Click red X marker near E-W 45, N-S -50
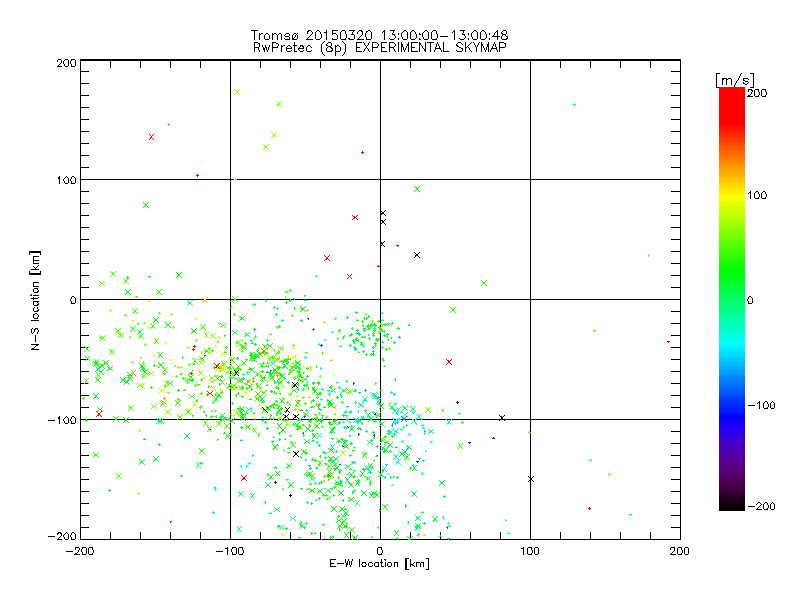800x600 pixels. coord(449,362)
